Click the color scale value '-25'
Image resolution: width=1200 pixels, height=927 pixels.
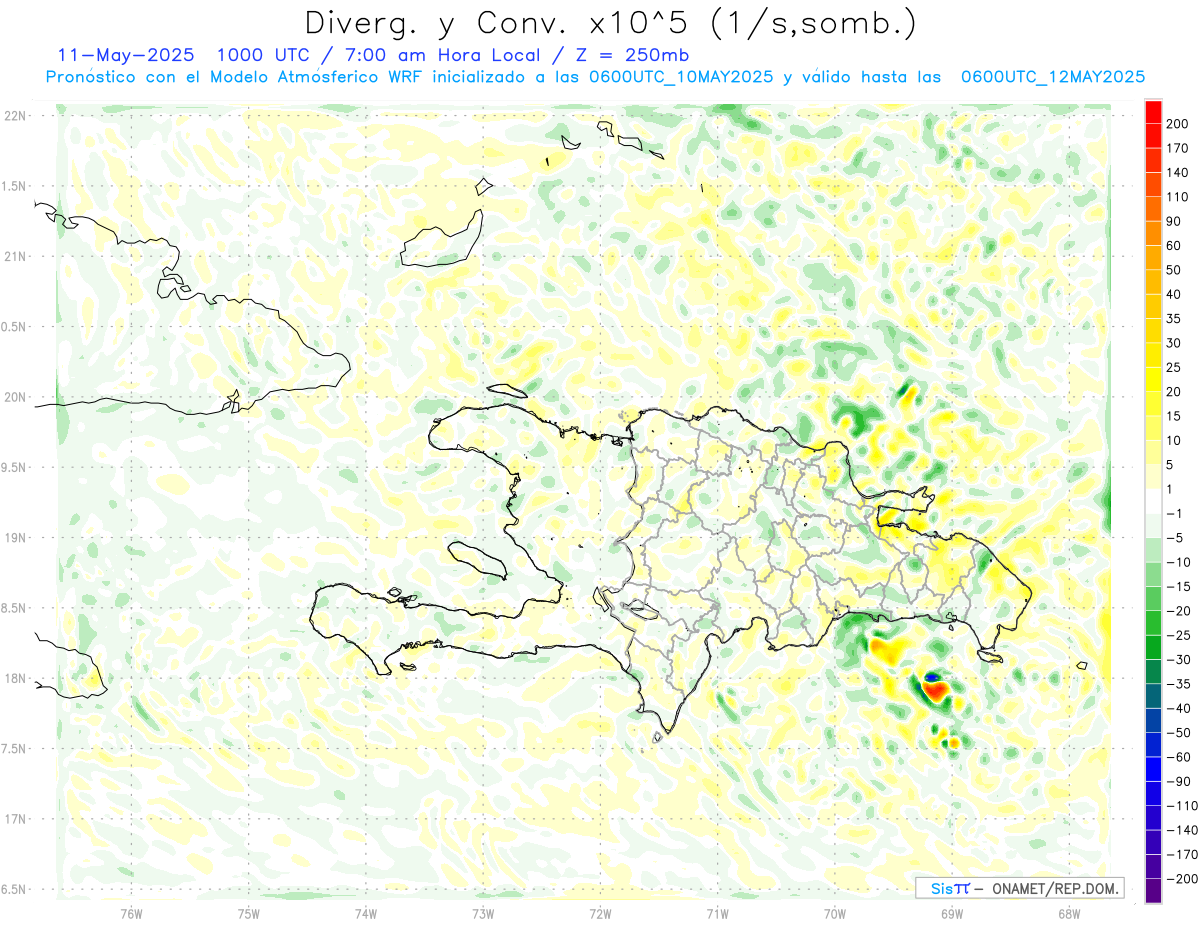coord(1178,635)
